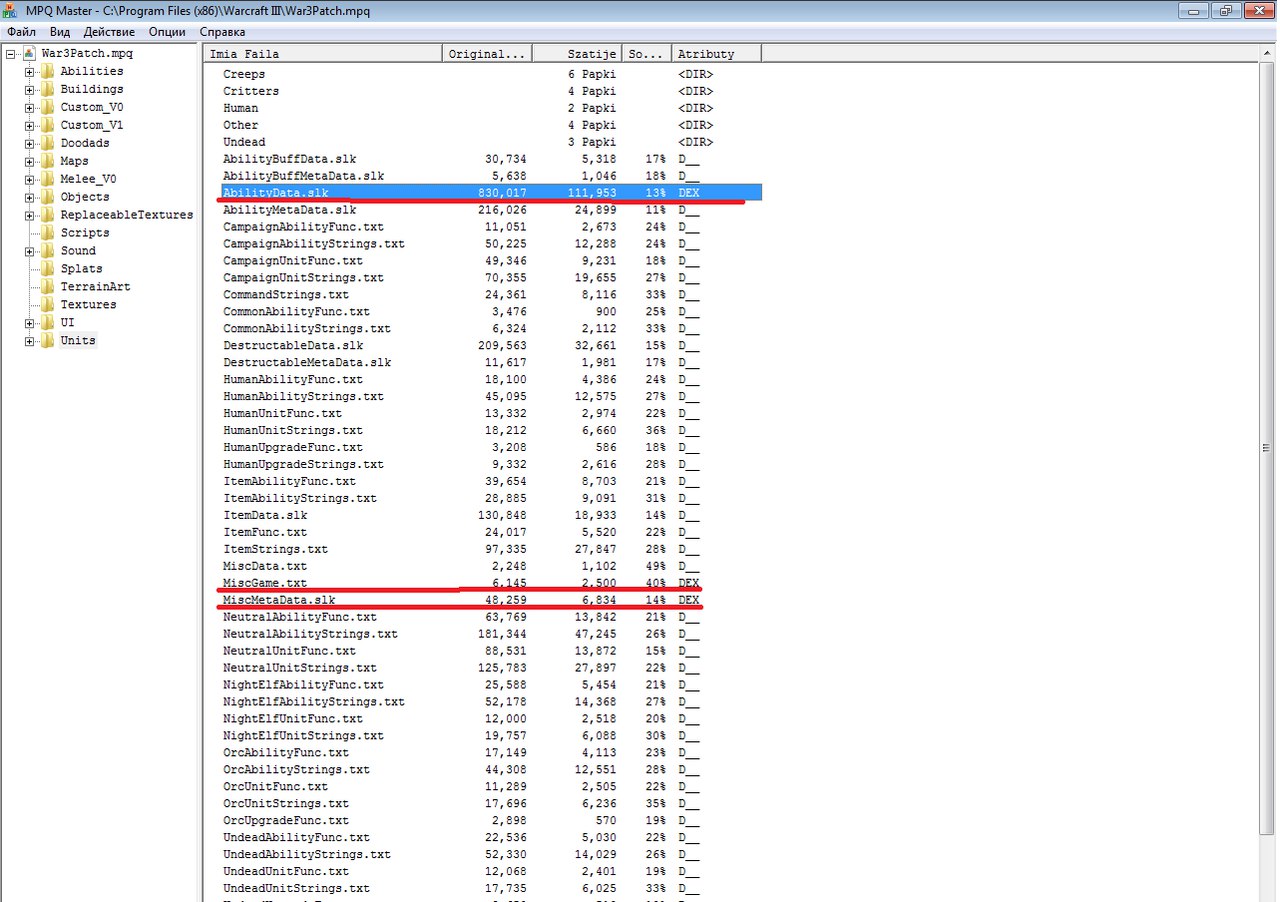Click the Maps folder icon
The image size is (1280, 902).
tap(47, 161)
